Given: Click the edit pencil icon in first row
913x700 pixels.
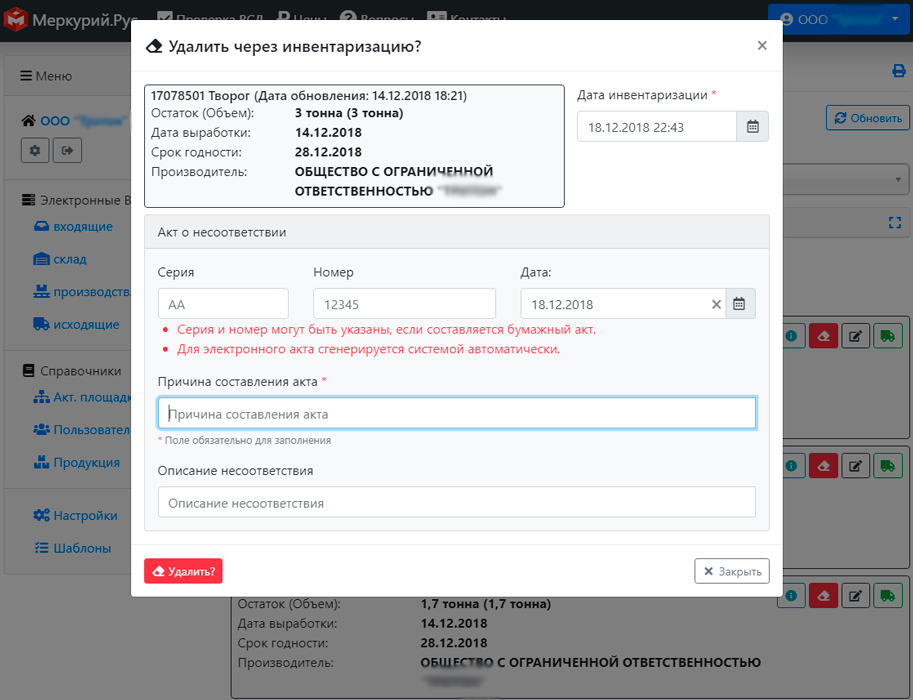Looking at the screenshot, I should click(855, 336).
